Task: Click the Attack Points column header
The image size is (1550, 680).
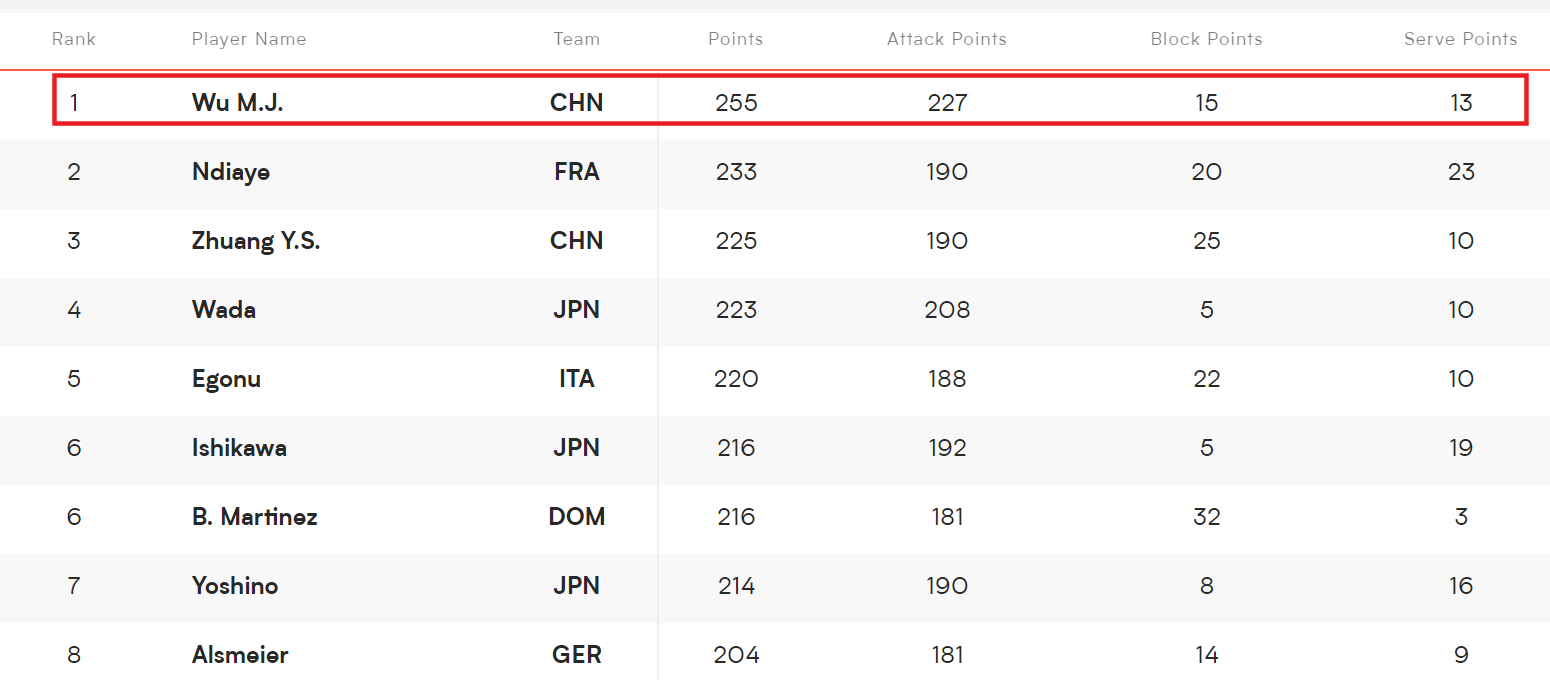Action: (946, 39)
